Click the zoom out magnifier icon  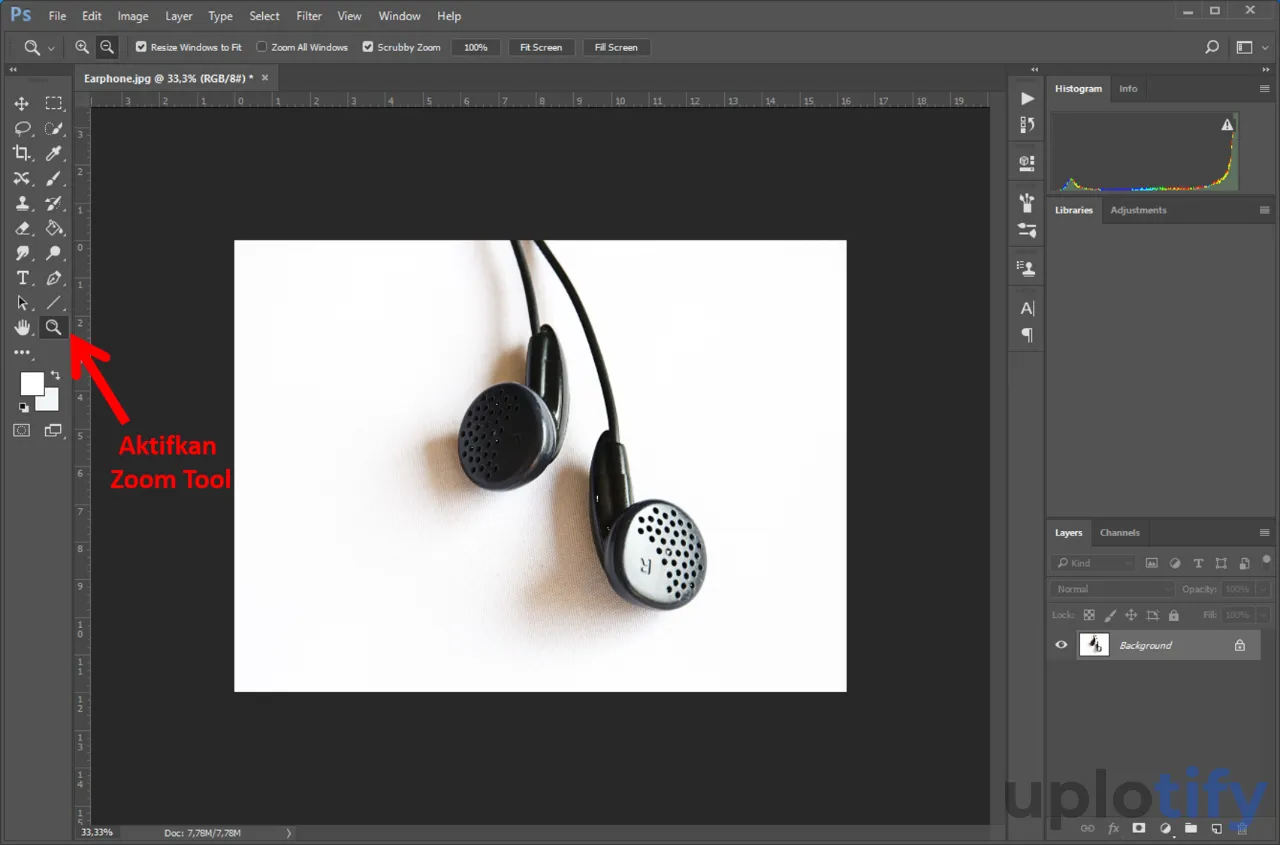click(x=106, y=47)
